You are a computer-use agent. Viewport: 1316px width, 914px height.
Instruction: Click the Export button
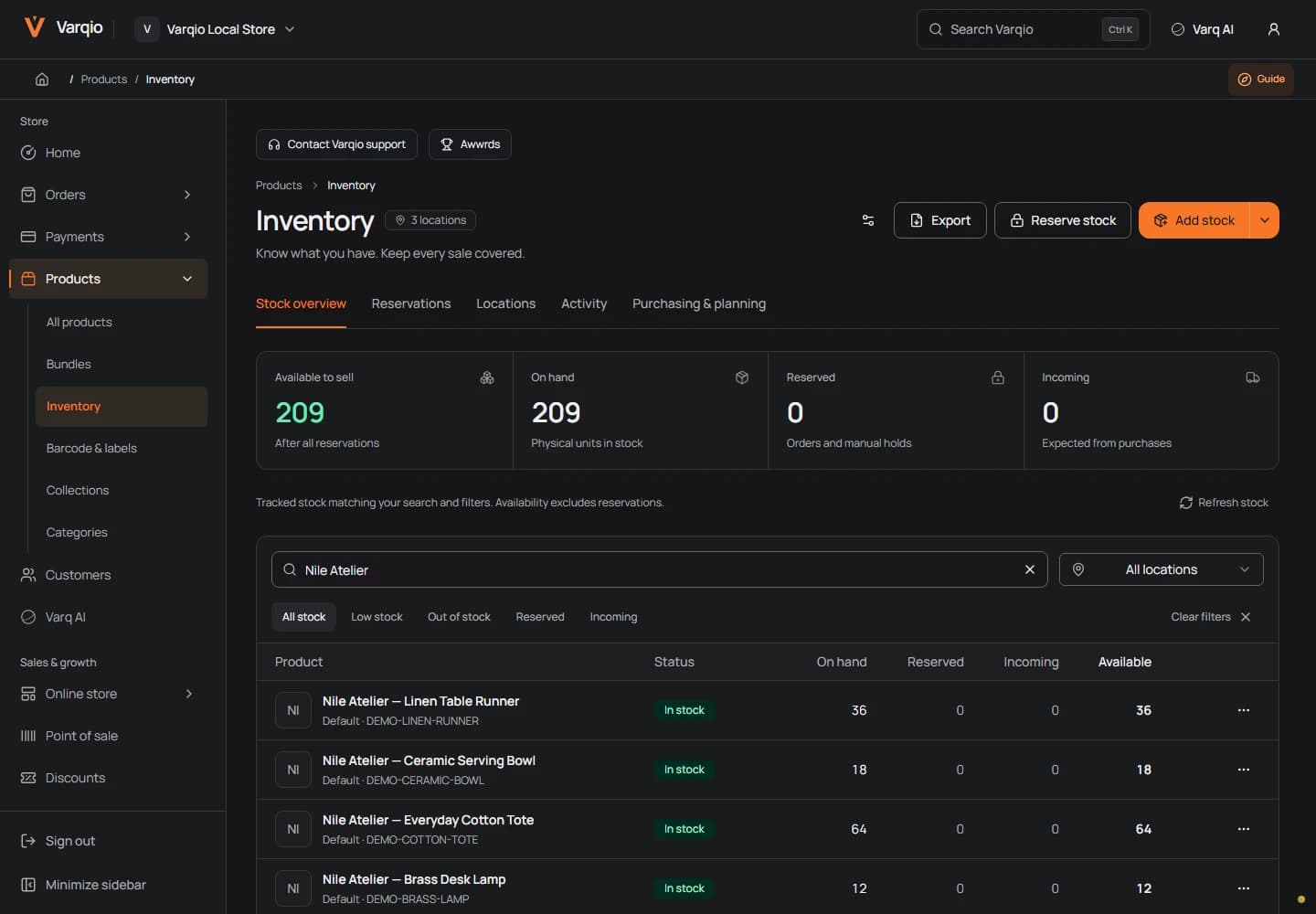point(939,220)
